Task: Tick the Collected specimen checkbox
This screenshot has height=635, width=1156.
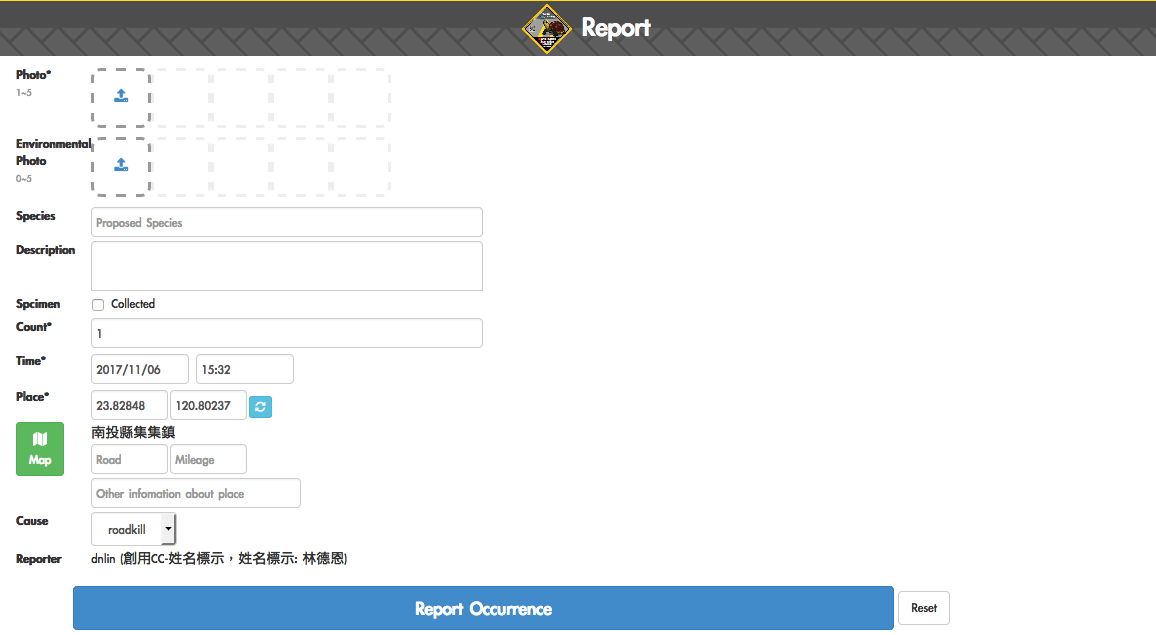Action: point(98,305)
